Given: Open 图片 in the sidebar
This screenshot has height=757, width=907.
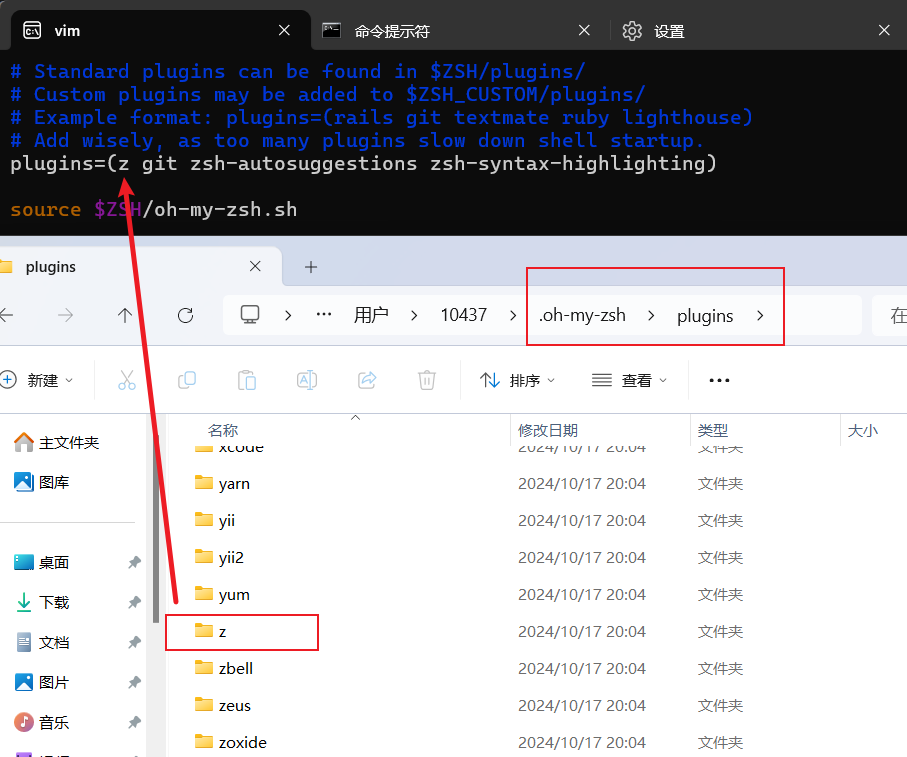Looking at the screenshot, I should point(42,682).
